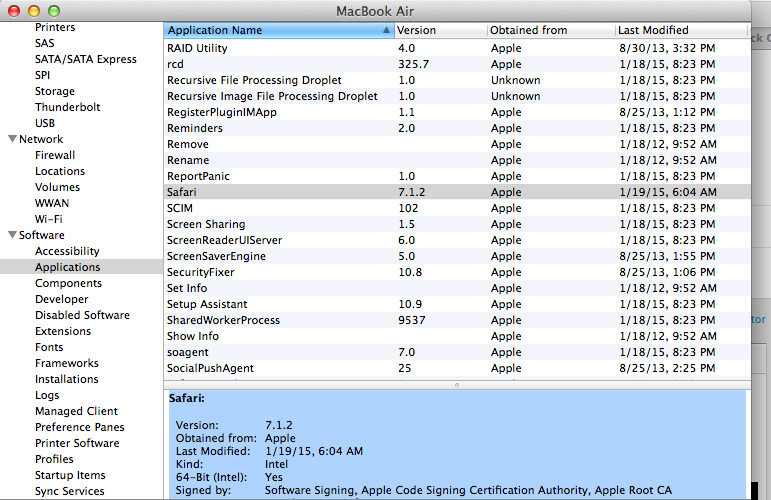Open Startup Items in sidebar

[70, 475]
